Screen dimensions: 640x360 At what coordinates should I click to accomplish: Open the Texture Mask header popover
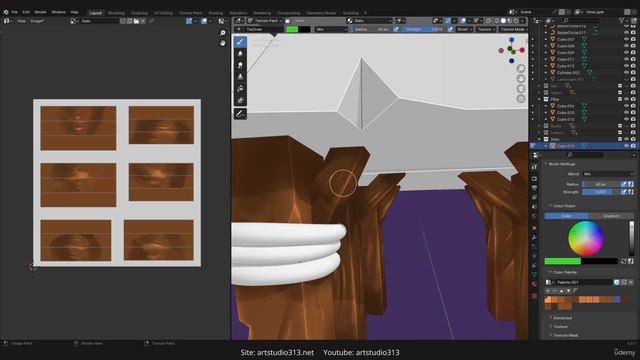click(x=512, y=29)
